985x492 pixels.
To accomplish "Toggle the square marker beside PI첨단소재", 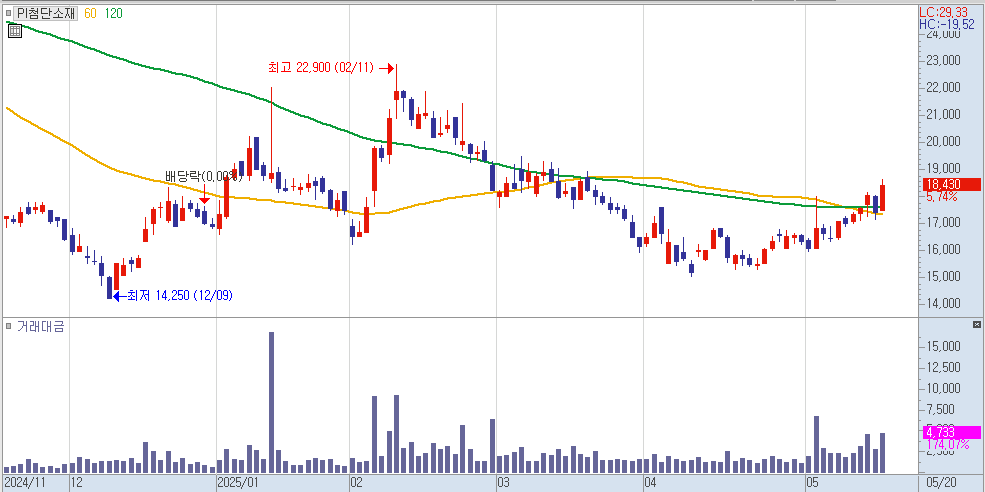I will 9,13.
